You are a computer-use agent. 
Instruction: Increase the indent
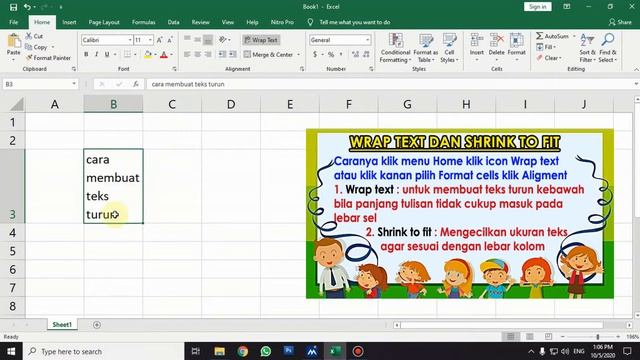pyautogui.click(x=233, y=54)
